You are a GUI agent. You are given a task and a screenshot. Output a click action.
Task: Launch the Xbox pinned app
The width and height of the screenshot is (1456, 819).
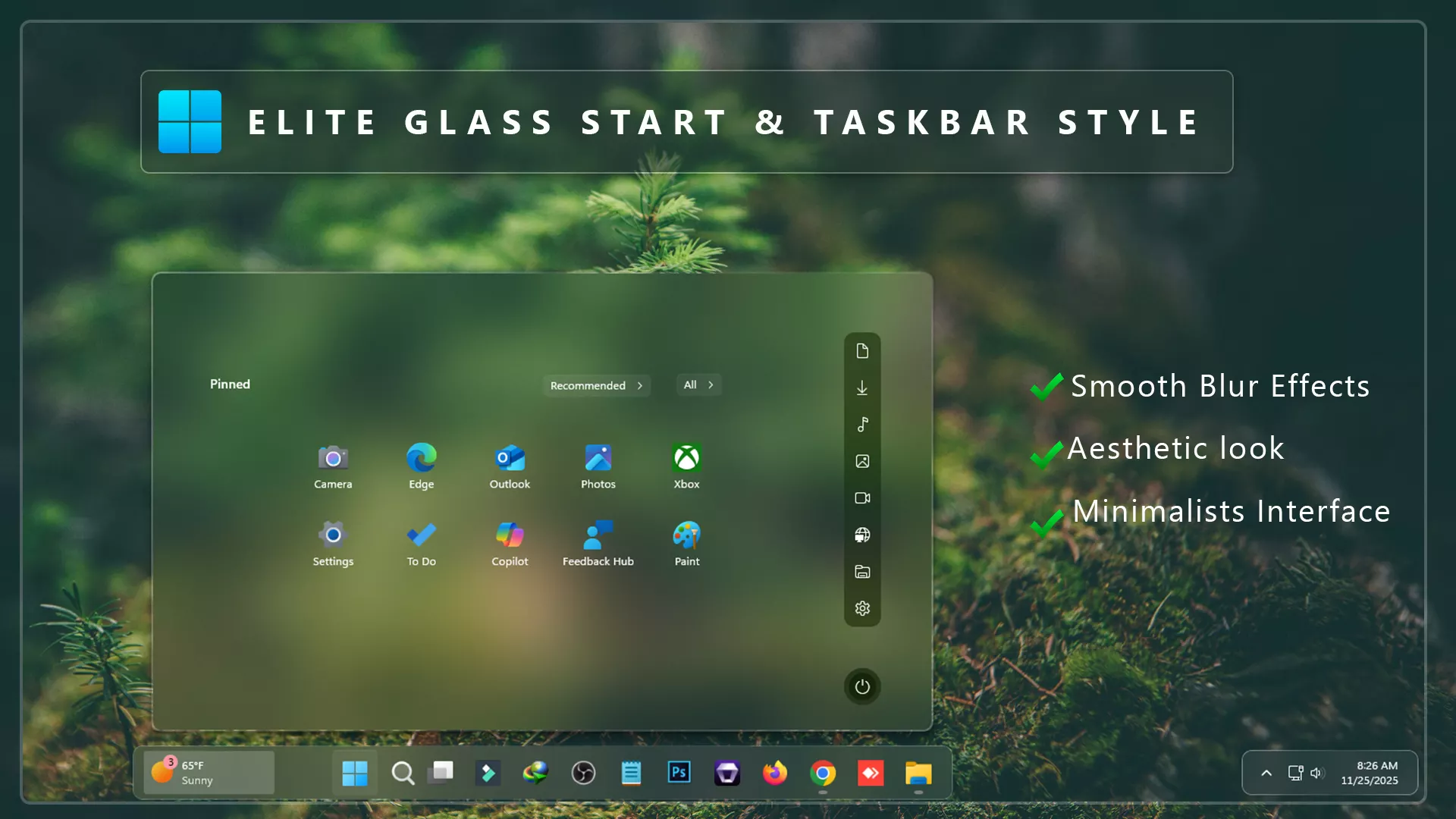(686, 458)
